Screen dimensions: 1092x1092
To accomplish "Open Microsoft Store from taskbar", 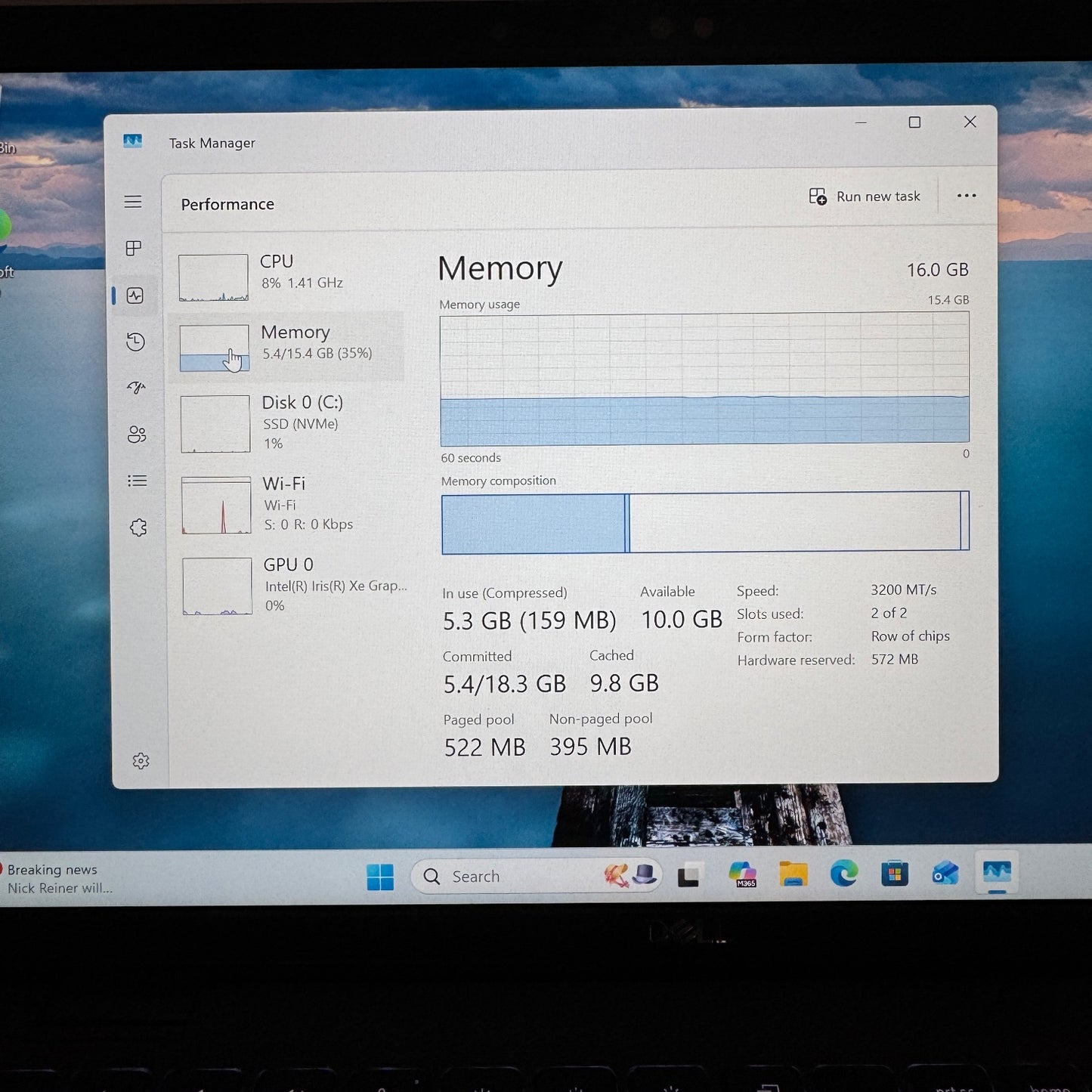I will tap(895, 874).
